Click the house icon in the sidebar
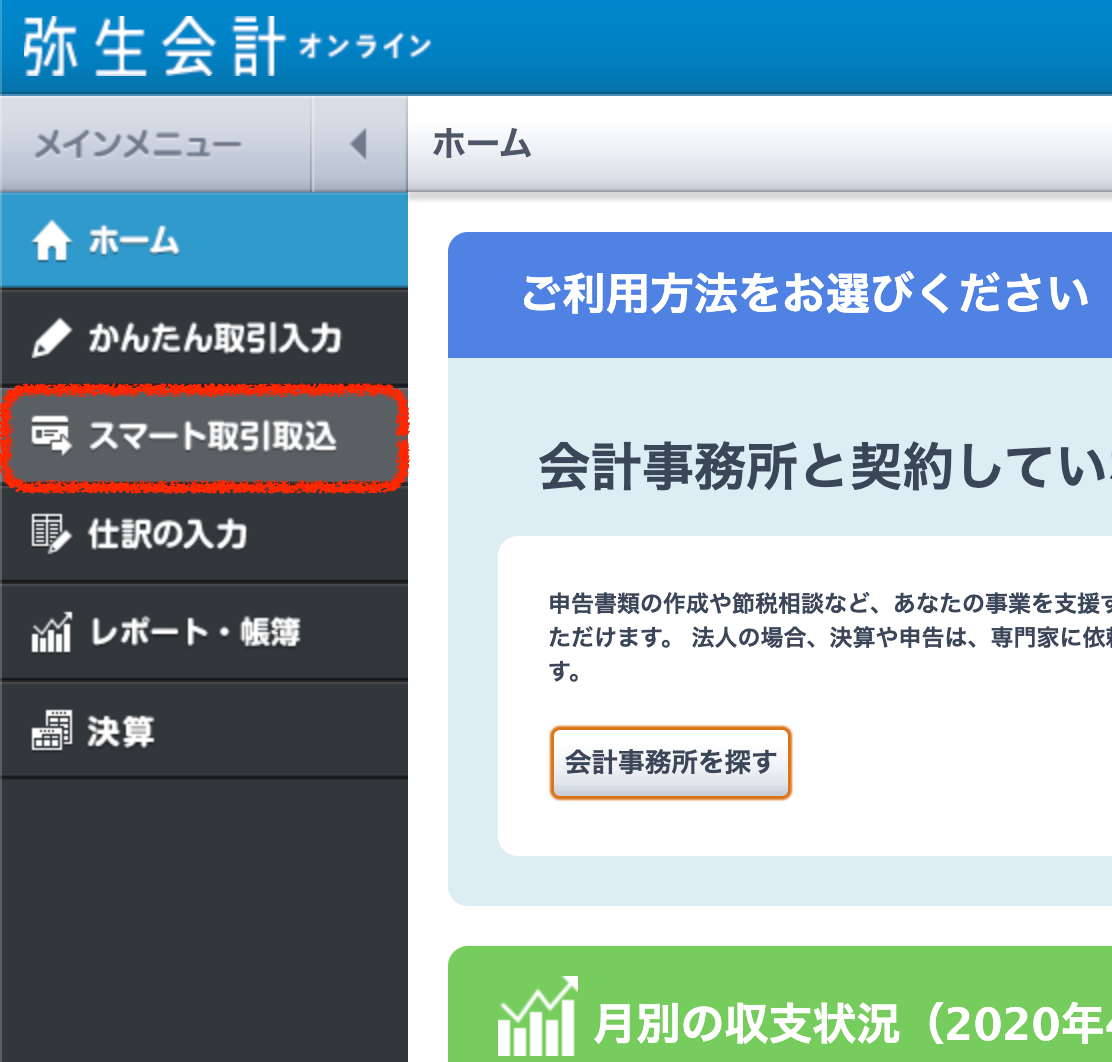 click(51, 242)
